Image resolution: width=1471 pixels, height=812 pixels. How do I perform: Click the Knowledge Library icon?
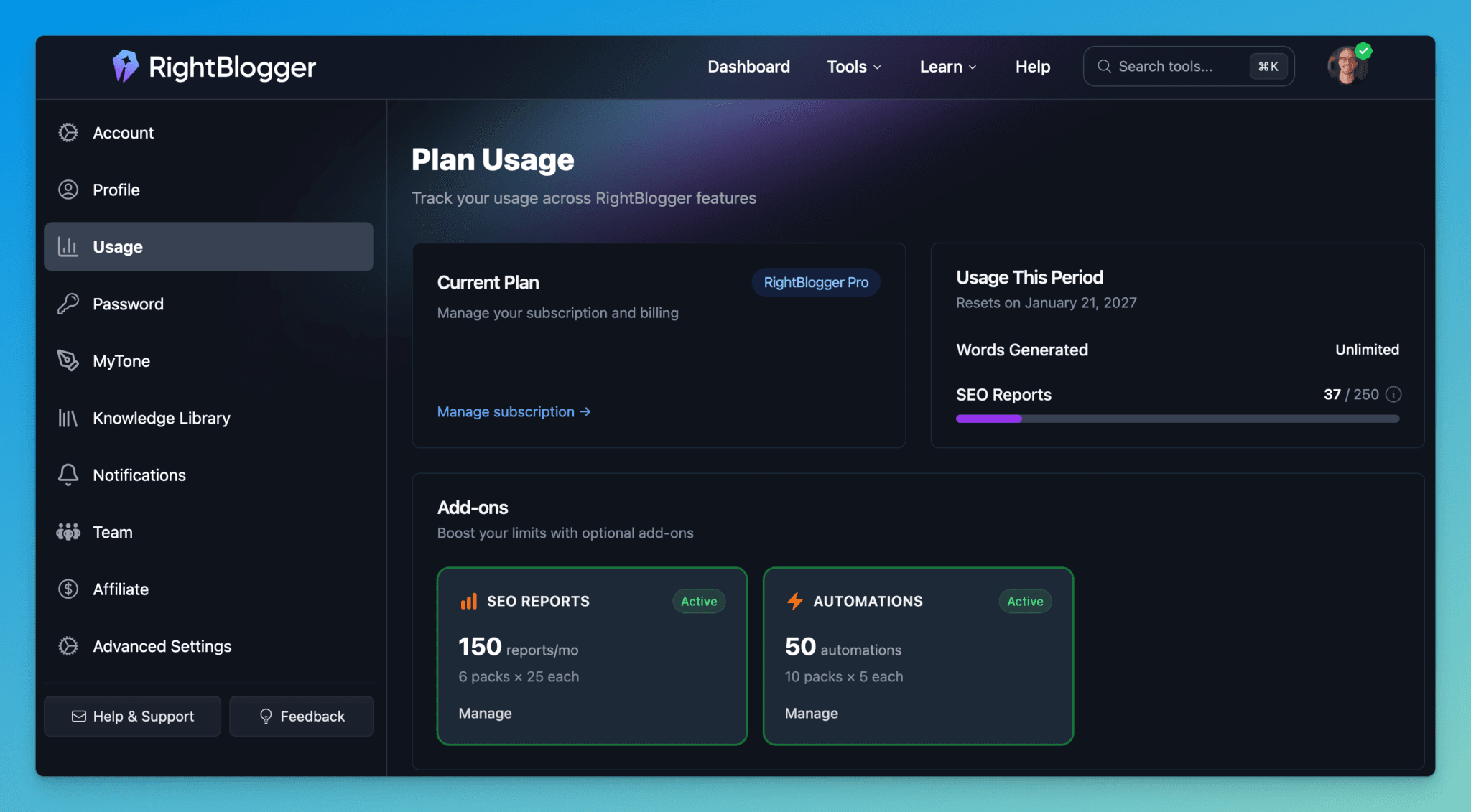point(68,418)
